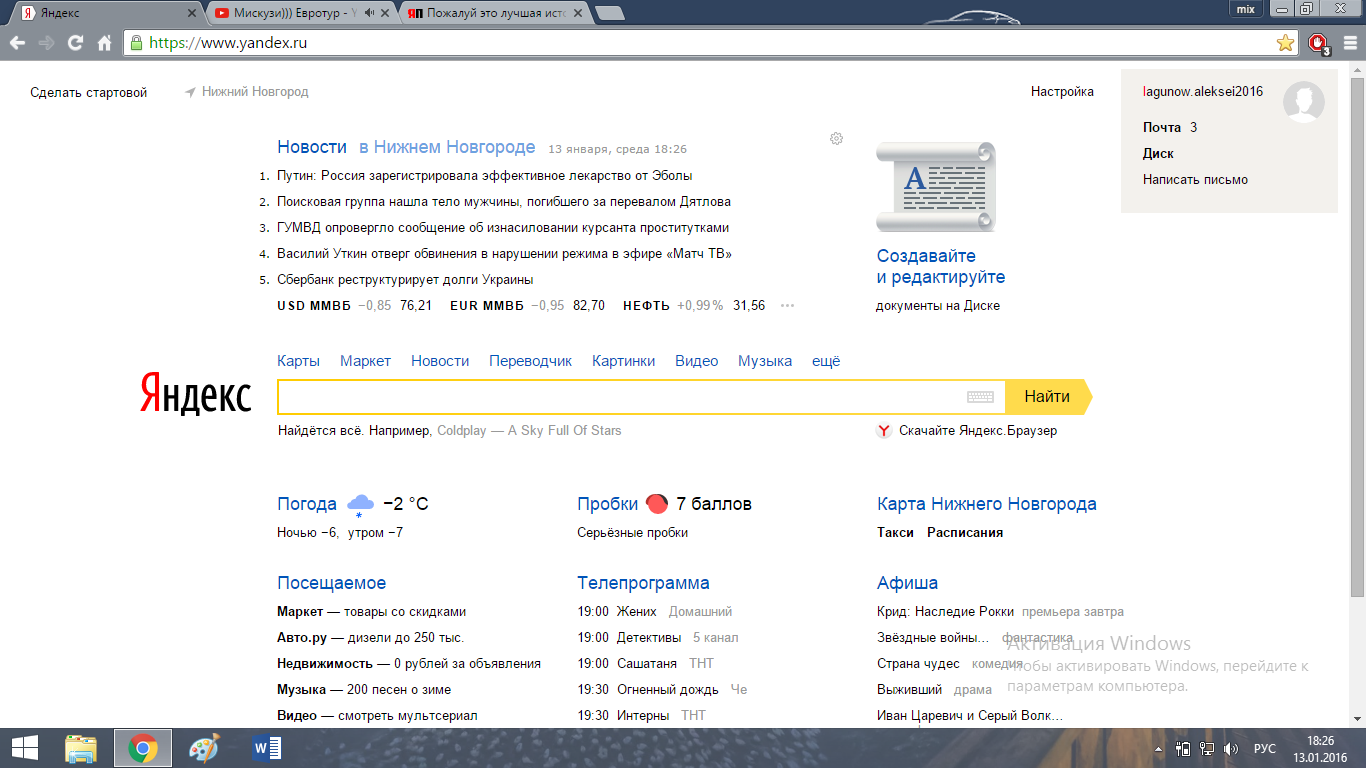
Task: Click the weather cloud icon
Action: click(360, 504)
